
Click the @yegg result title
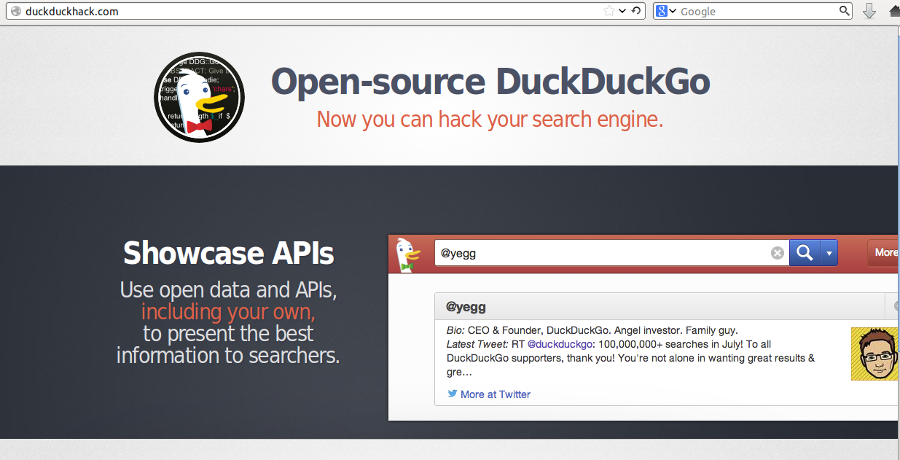pos(466,307)
